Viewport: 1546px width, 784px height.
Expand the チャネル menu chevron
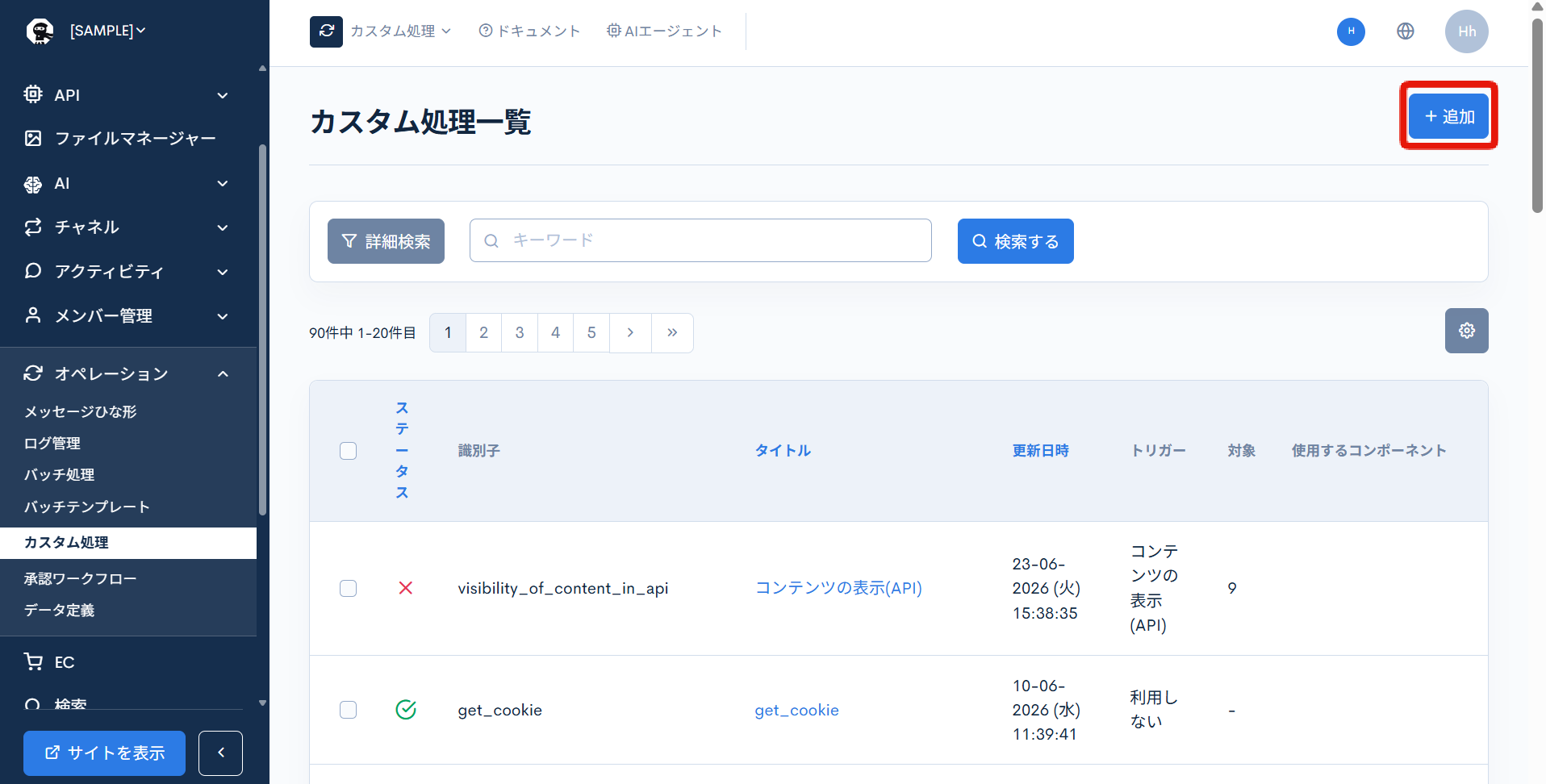click(x=223, y=227)
